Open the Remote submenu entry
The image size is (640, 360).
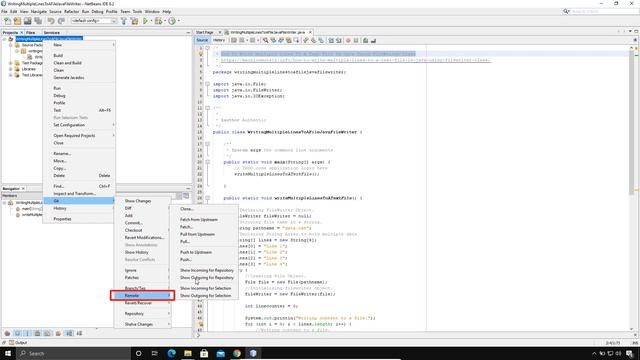pos(142,296)
